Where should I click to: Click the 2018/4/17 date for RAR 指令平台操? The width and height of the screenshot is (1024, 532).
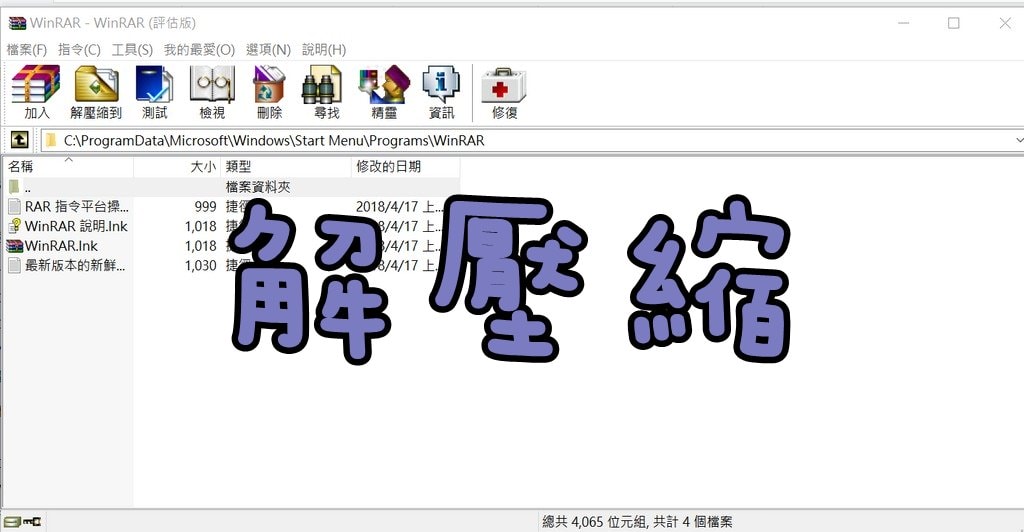click(399, 207)
